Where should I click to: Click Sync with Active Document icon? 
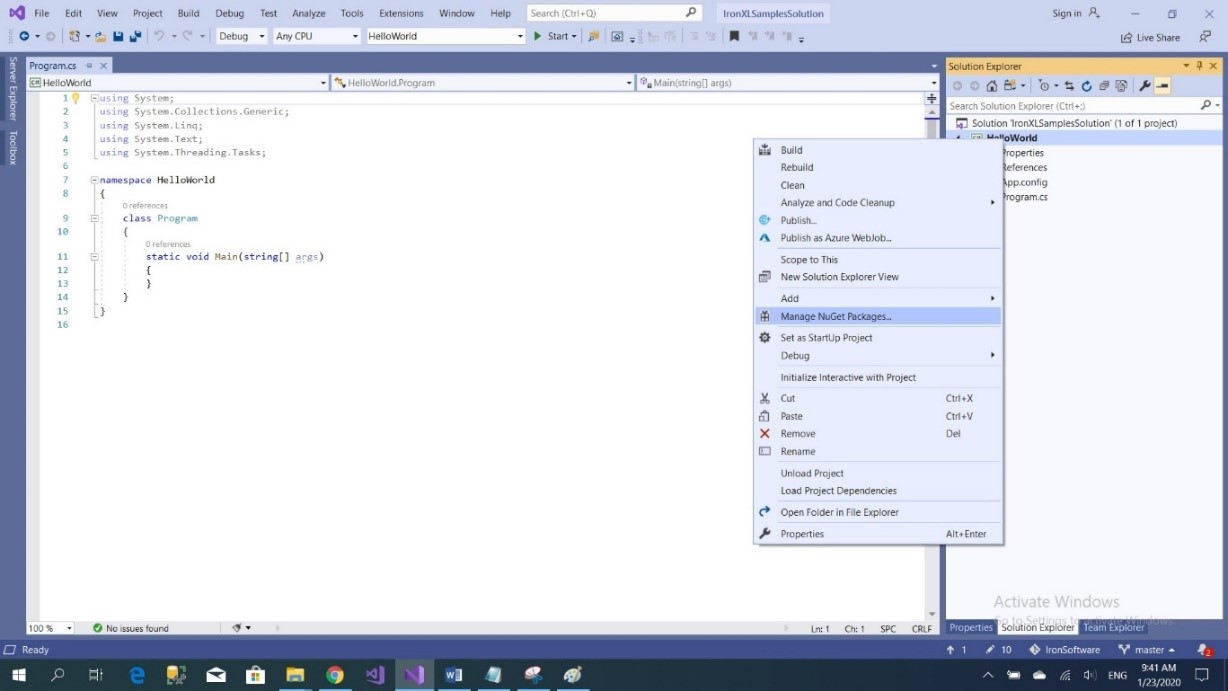(x=1069, y=86)
